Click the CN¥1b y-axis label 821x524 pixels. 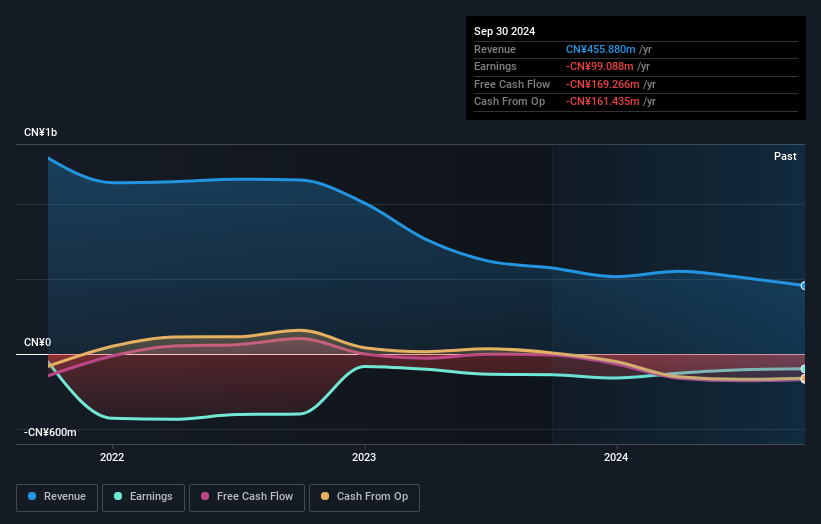(40, 132)
